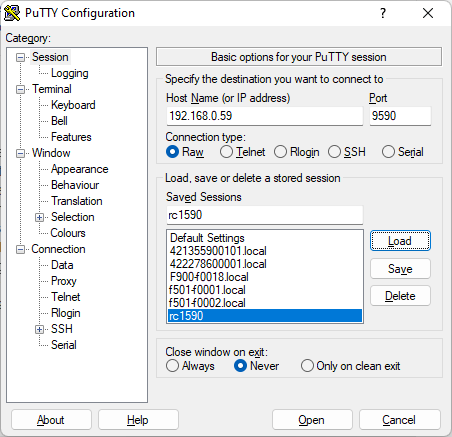452x437 pixels.
Task: Select session f501-f0001.local
Action: pyautogui.click(x=265, y=290)
